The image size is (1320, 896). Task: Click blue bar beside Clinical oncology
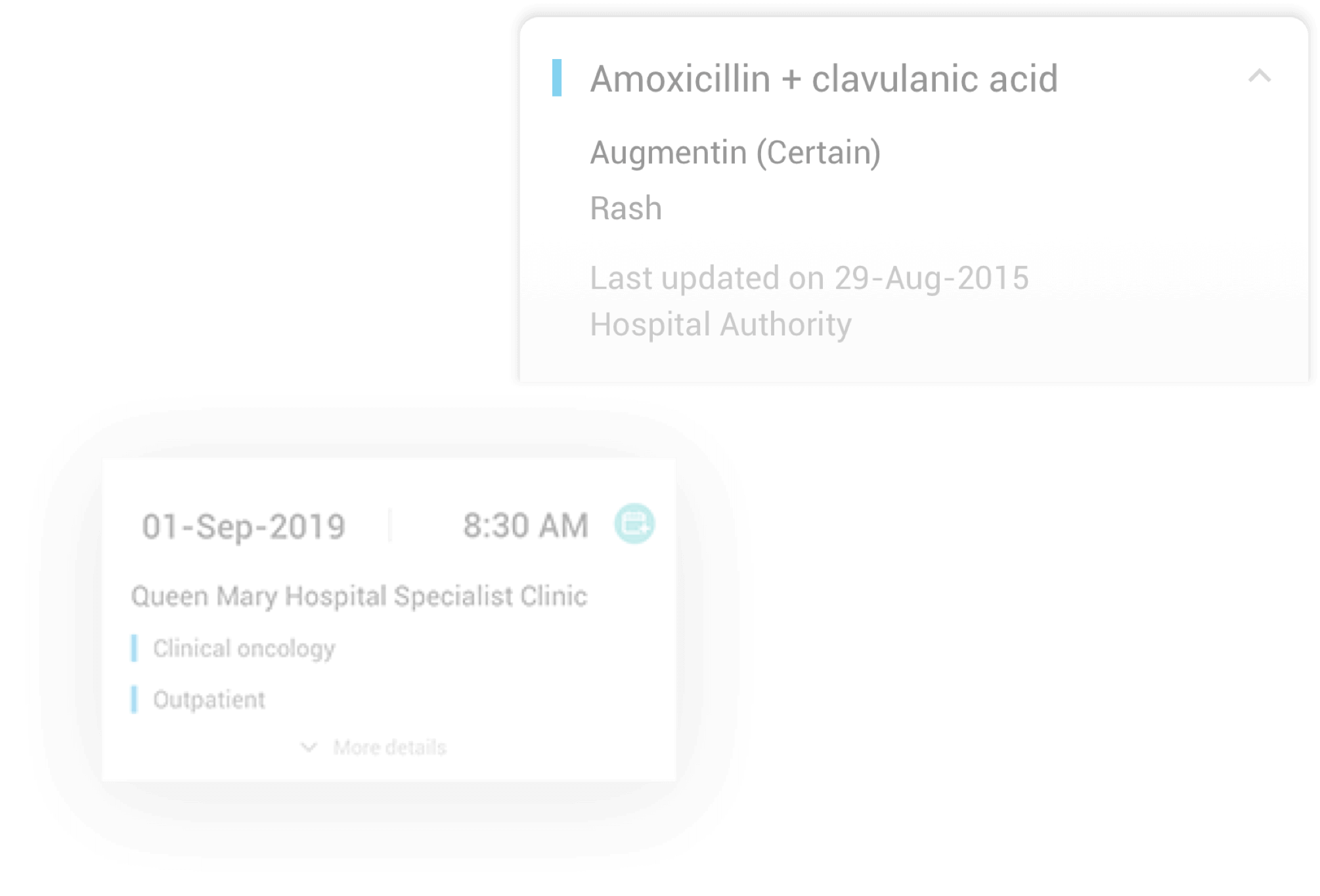click(134, 649)
